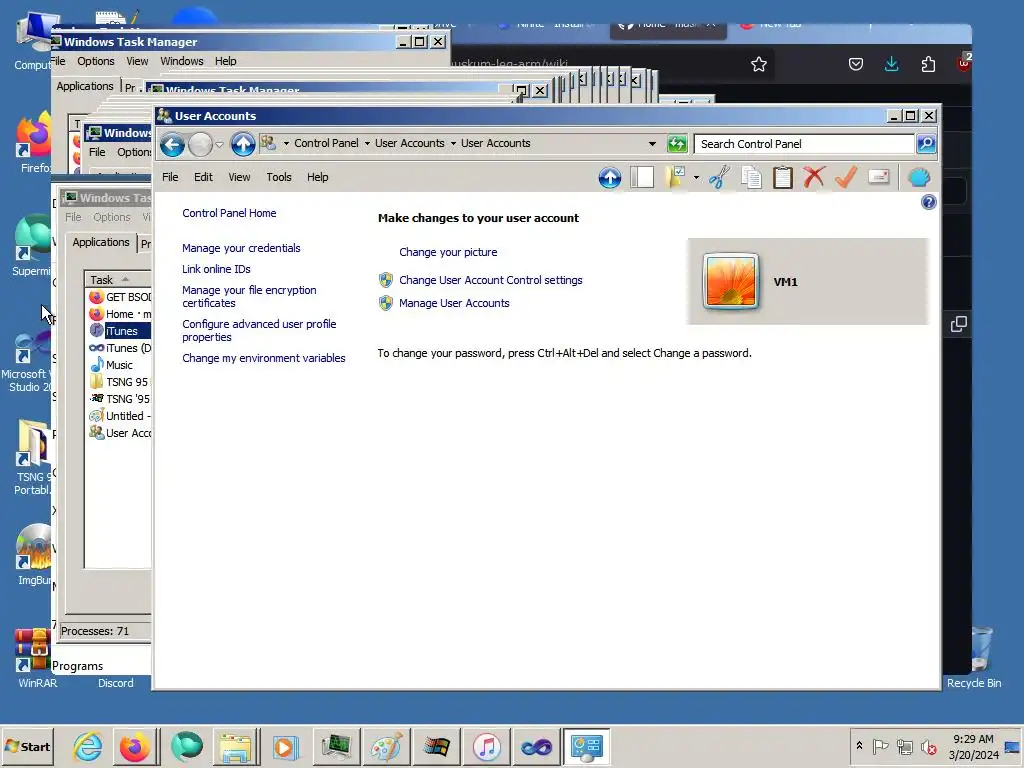Expand the root breadcrumb arrow before Control Panel
This screenshot has width=1024, height=768.
[x=286, y=144]
